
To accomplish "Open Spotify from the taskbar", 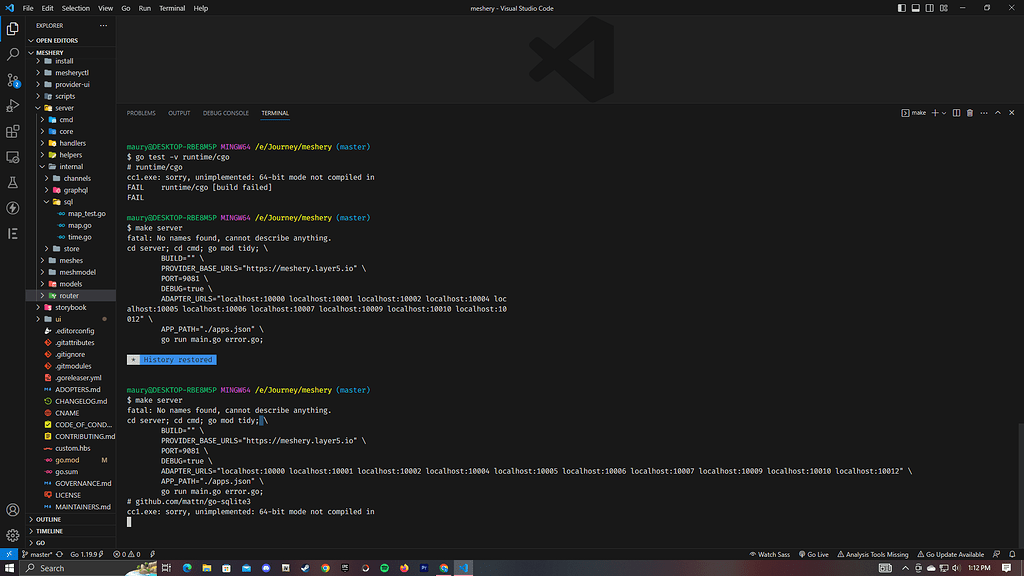I will coord(385,568).
